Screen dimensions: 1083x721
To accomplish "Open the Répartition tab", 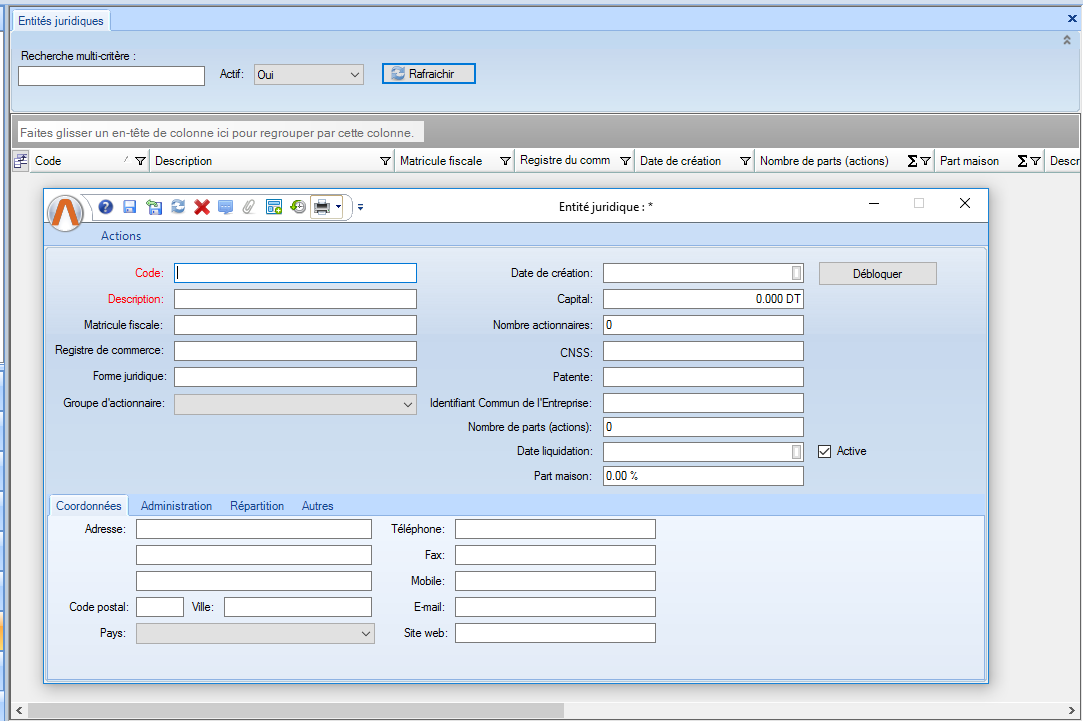I will point(257,506).
